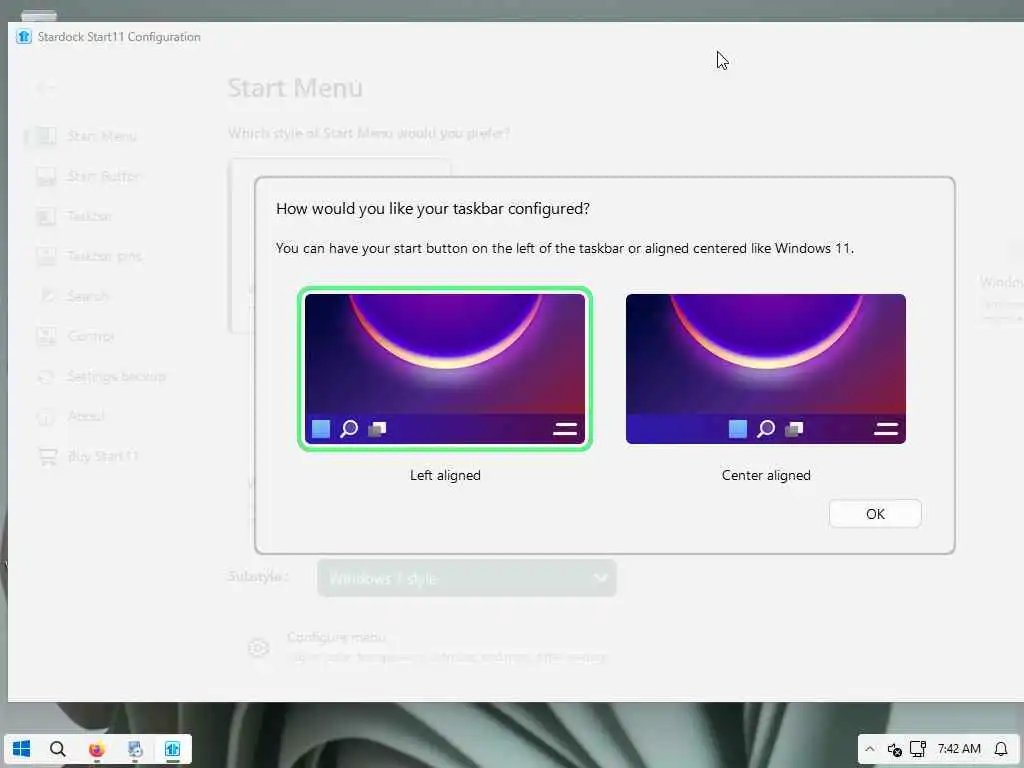Click the Stardock Start11 title bar icon

[x=24, y=37]
